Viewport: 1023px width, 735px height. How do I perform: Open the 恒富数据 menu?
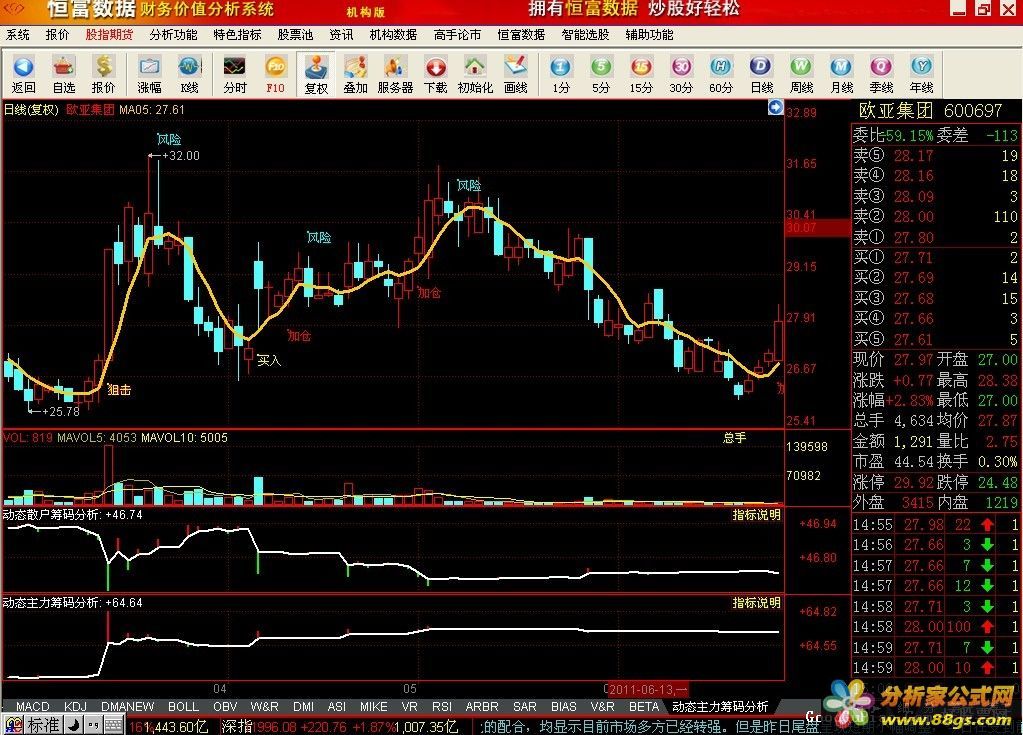click(521, 35)
